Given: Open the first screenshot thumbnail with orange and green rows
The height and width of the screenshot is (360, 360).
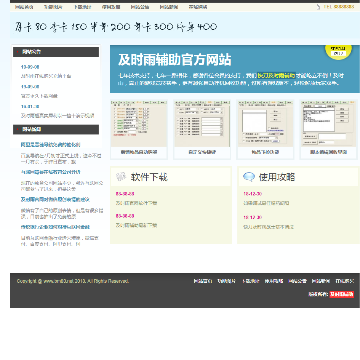Looking at the screenshot, I should tap(139, 123).
